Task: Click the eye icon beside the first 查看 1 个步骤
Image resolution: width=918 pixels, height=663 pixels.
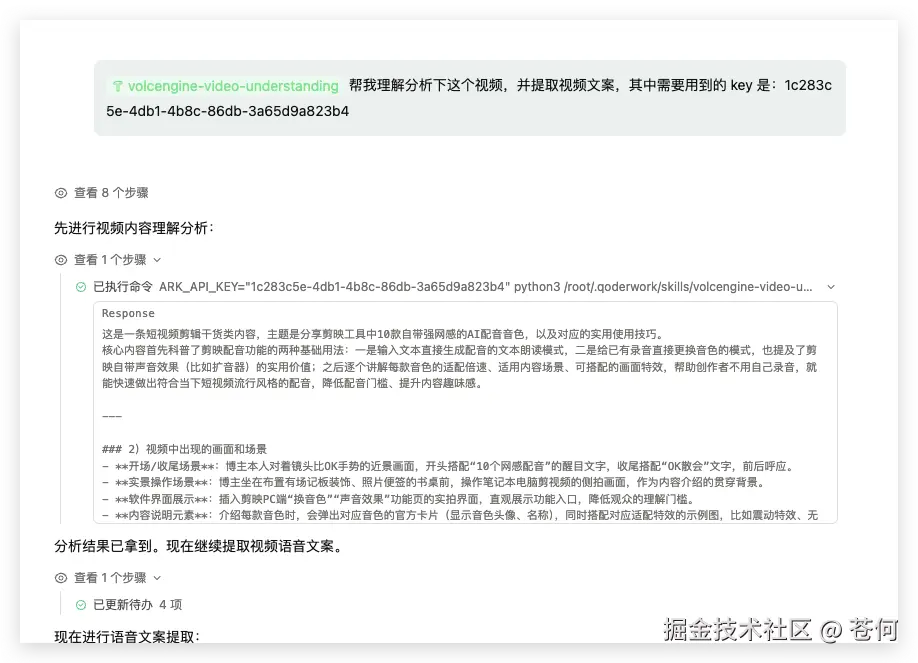Action: 61,260
